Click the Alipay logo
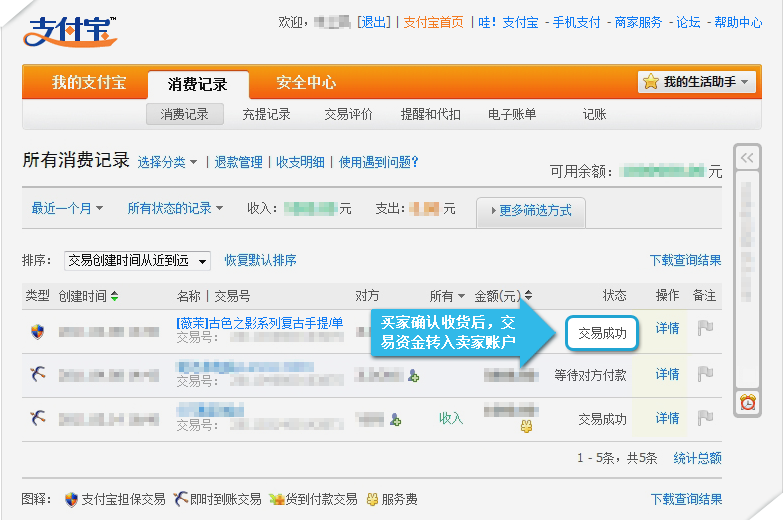 [70, 32]
